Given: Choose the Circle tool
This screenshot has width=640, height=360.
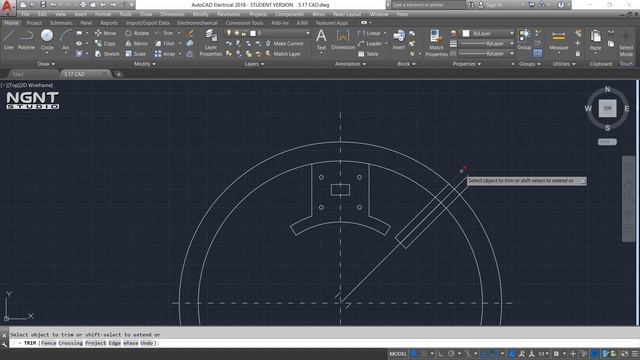Looking at the screenshot, I should tap(47, 40).
